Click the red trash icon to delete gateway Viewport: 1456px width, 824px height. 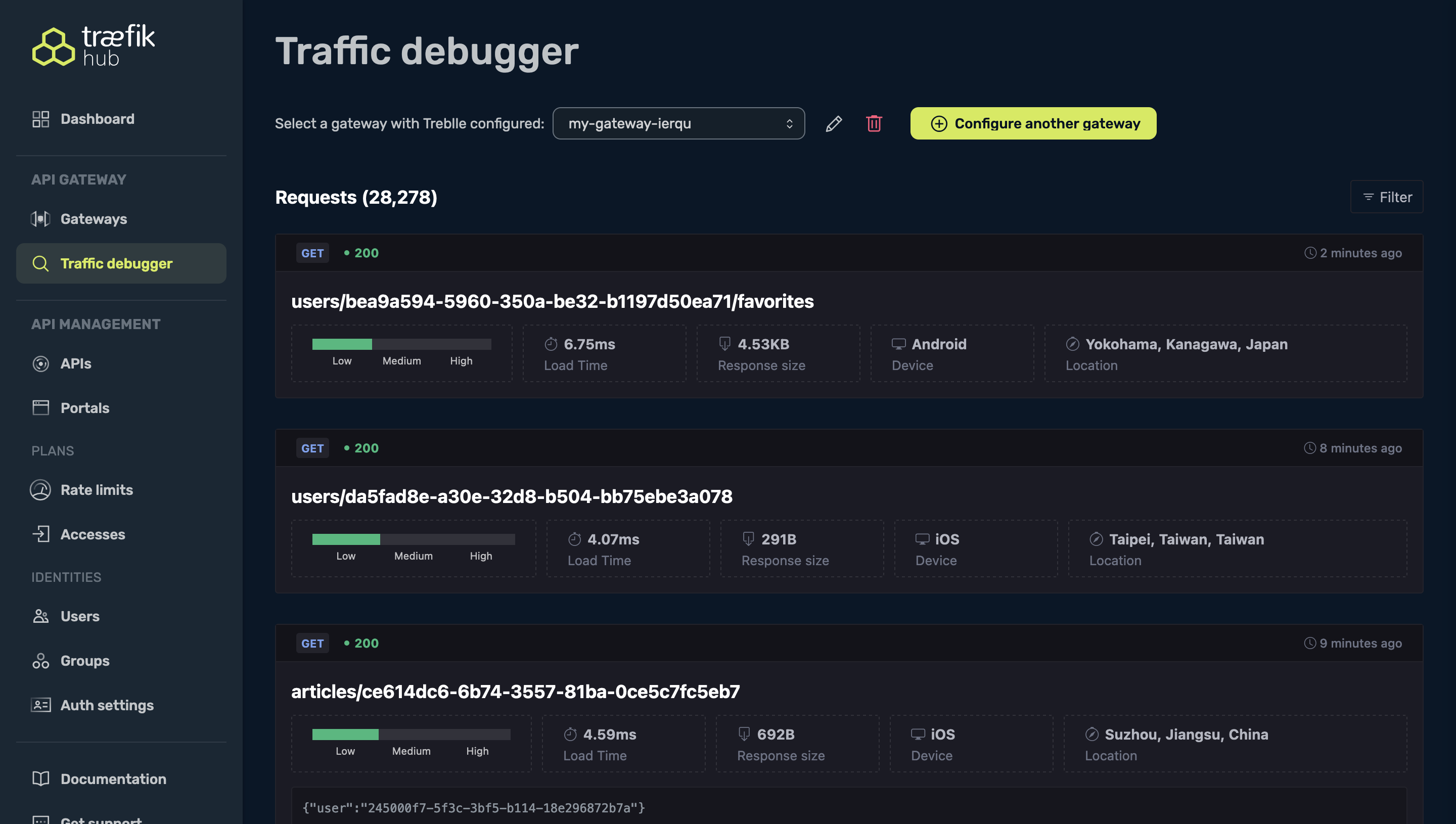(873, 123)
